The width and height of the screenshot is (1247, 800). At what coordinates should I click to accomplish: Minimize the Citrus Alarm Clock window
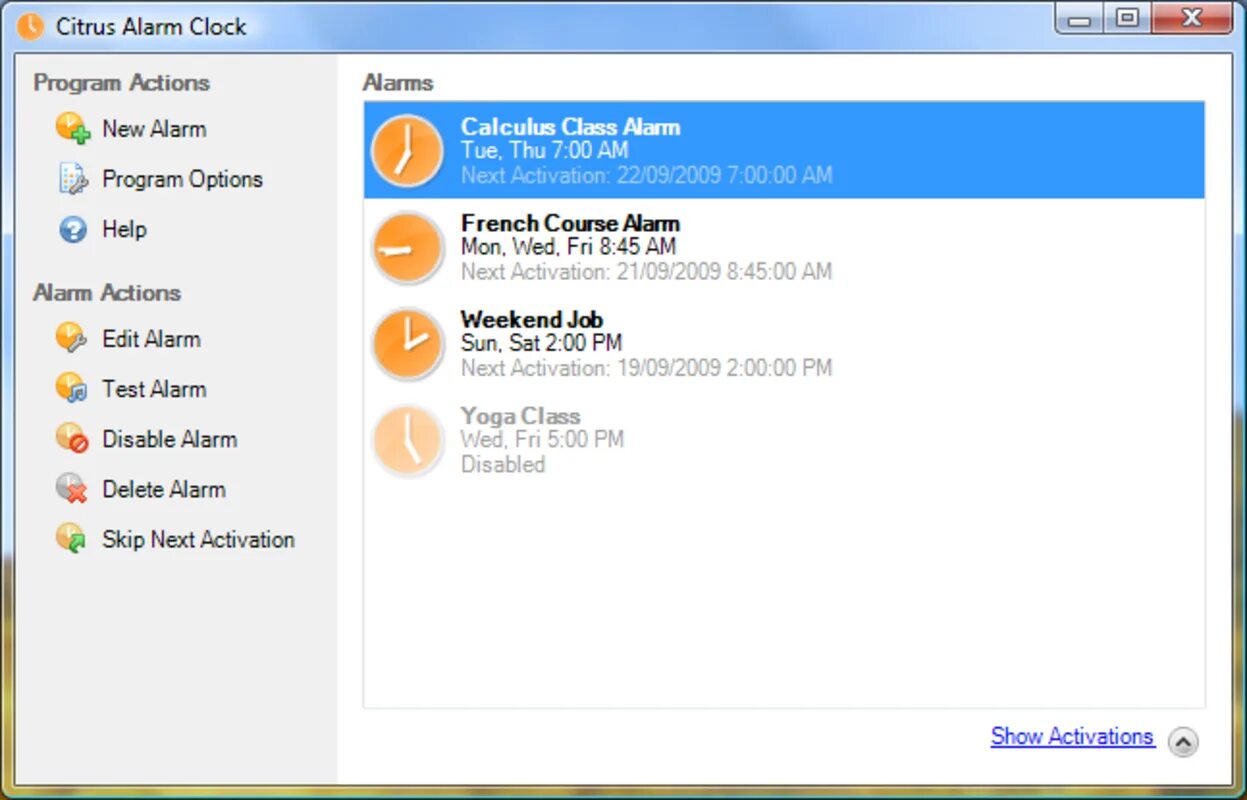click(x=1080, y=18)
